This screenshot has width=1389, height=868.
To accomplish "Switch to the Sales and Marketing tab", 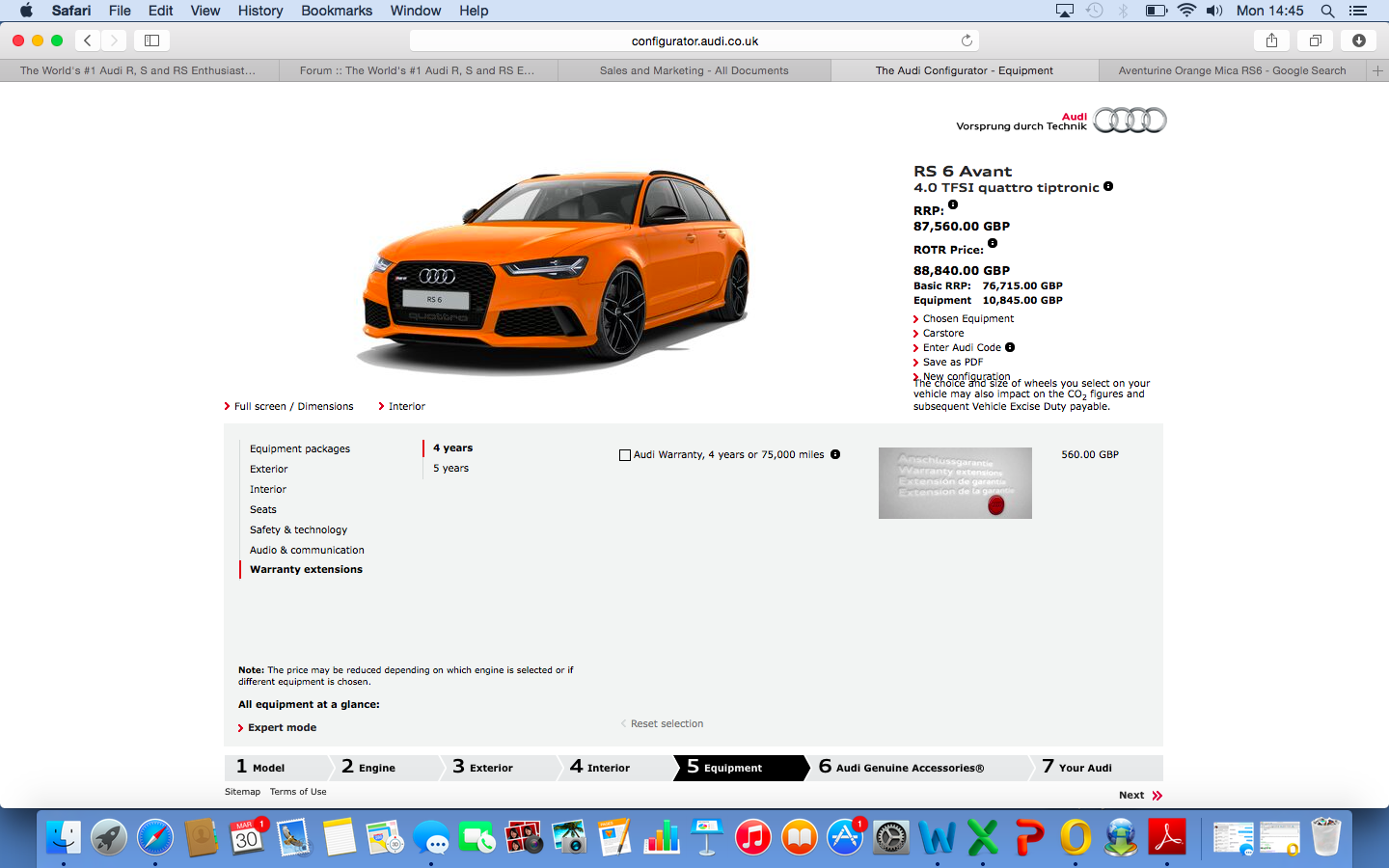I will tap(694, 70).
